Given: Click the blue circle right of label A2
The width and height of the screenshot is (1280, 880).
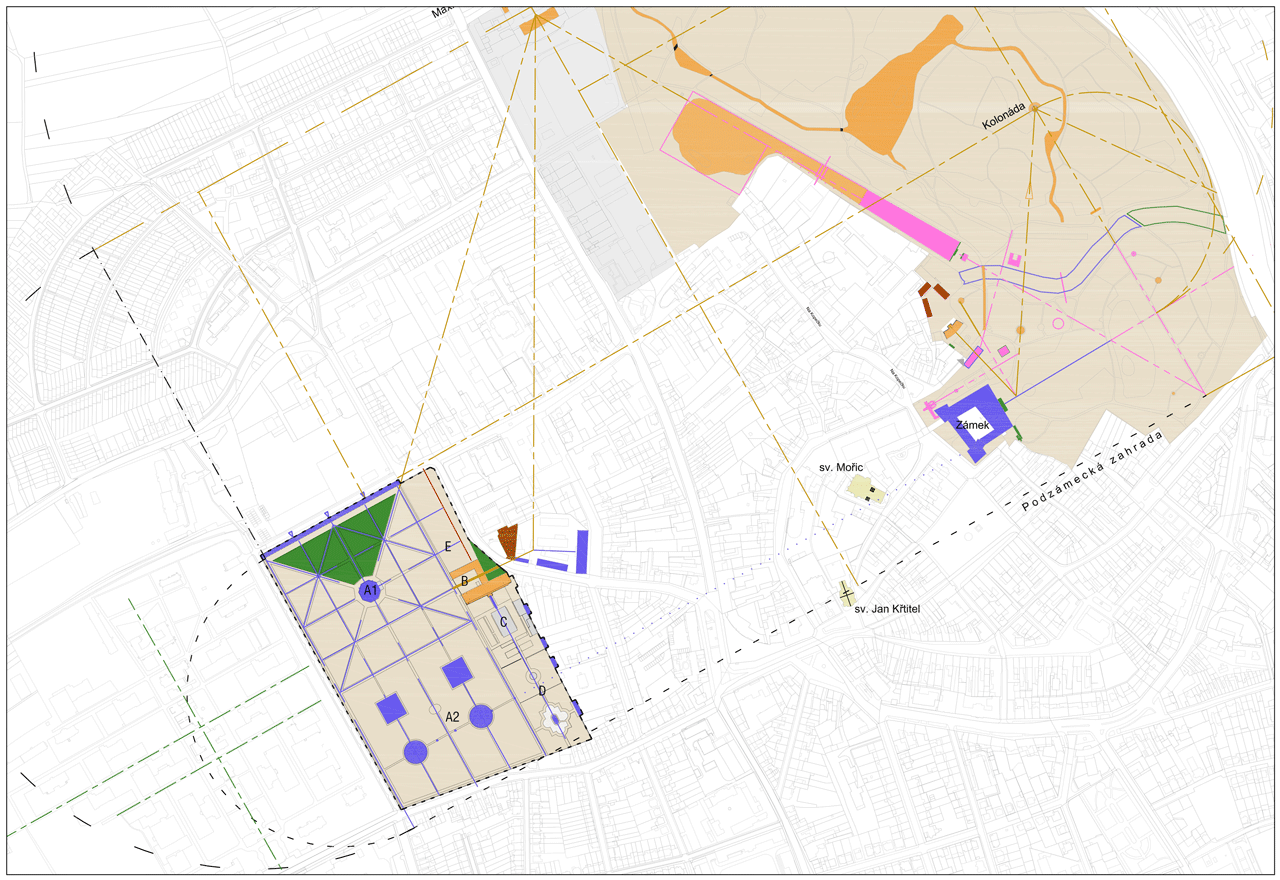Looking at the screenshot, I should coord(482,716).
